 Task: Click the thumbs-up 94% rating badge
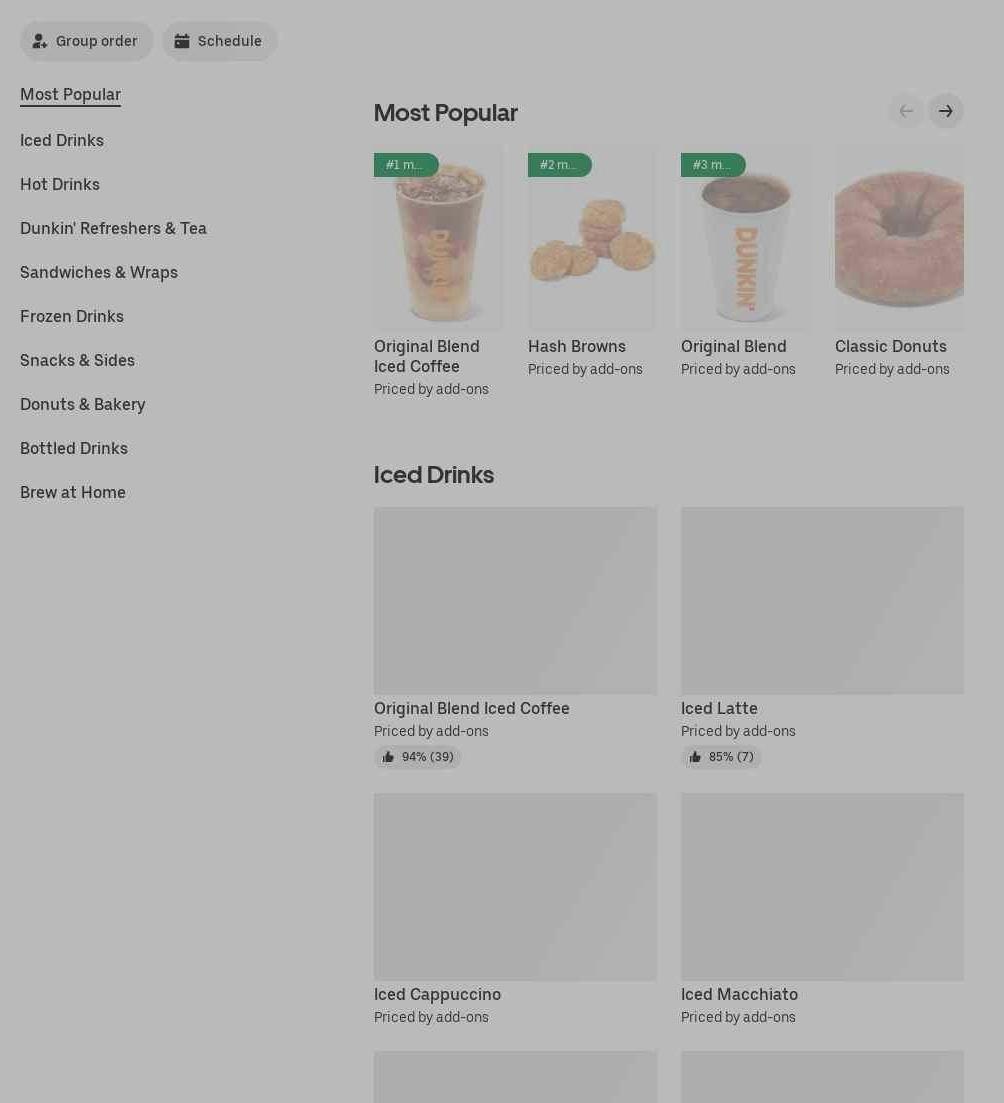click(417, 757)
